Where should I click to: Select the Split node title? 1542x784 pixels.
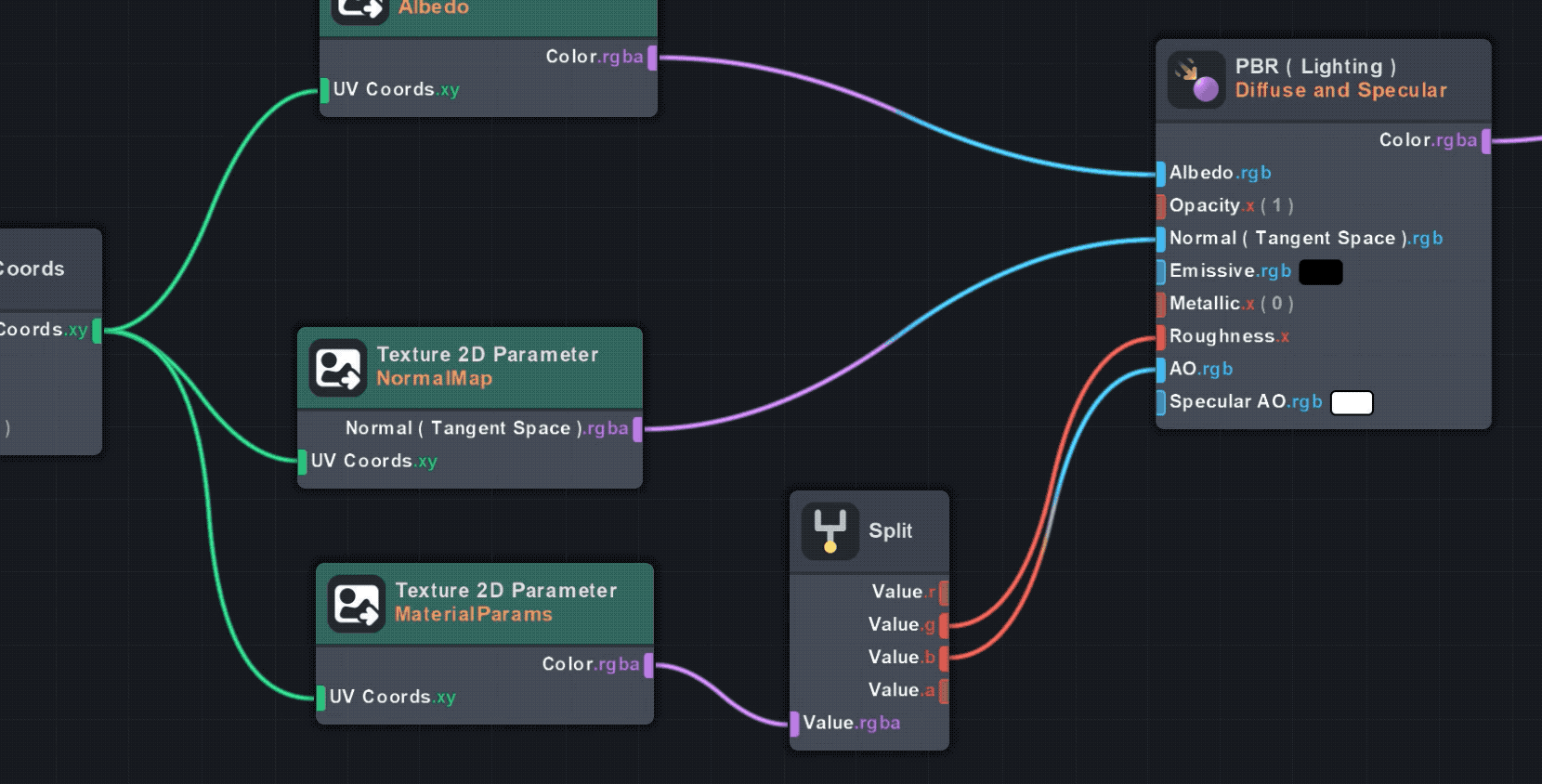point(890,531)
